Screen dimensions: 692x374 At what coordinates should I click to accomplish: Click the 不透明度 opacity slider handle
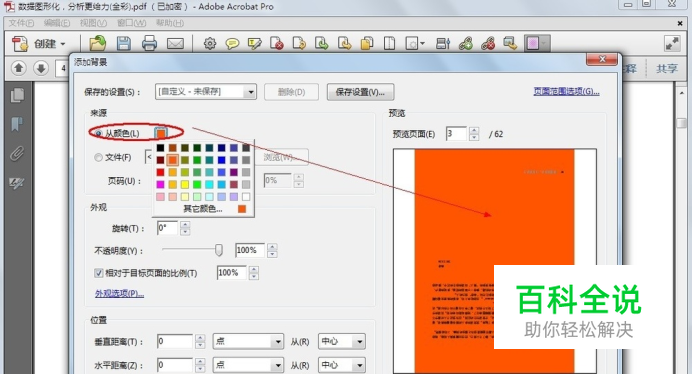pyautogui.click(x=218, y=250)
